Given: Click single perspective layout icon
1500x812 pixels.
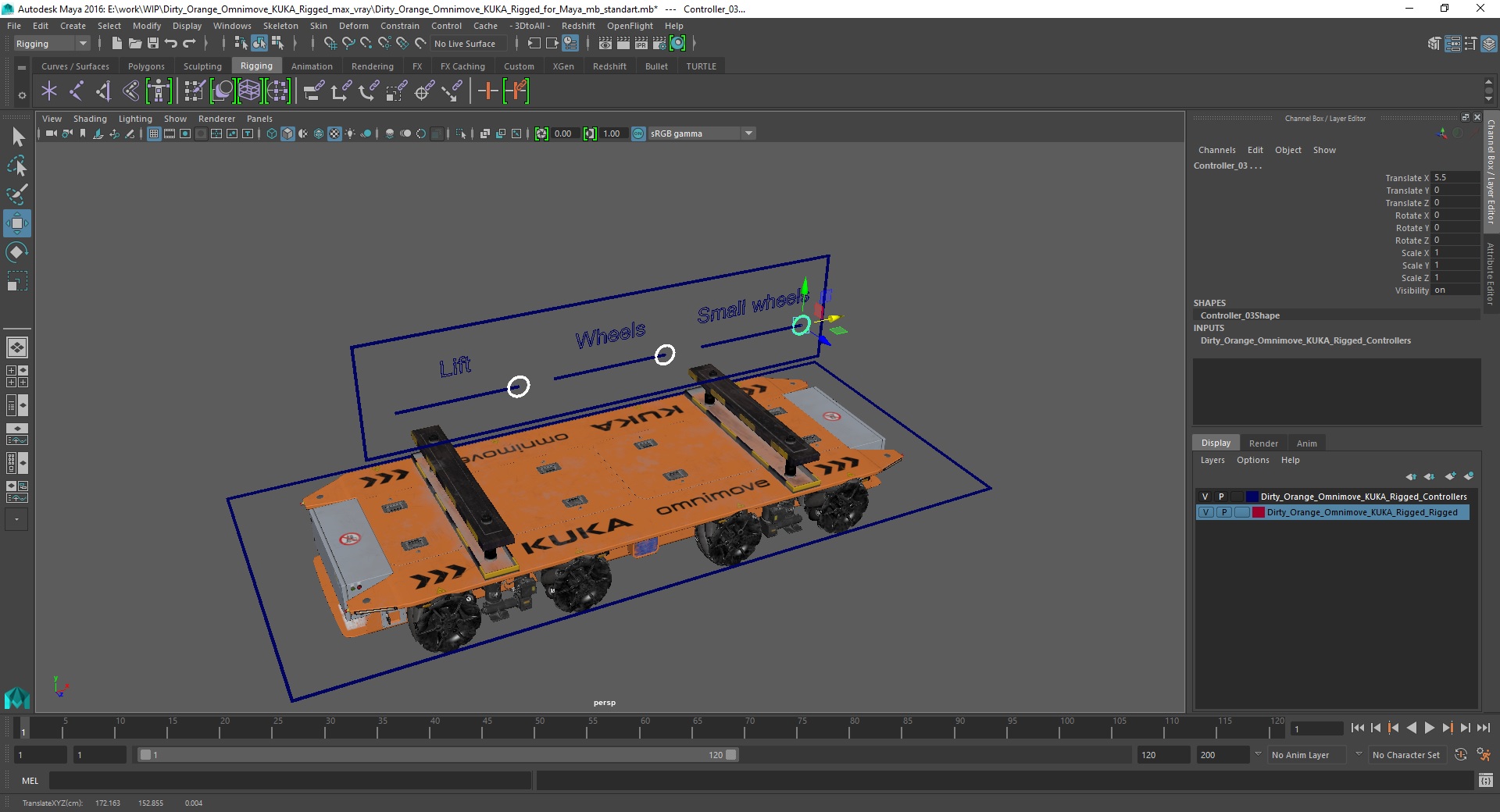Looking at the screenshot, I should click(16, 347).
